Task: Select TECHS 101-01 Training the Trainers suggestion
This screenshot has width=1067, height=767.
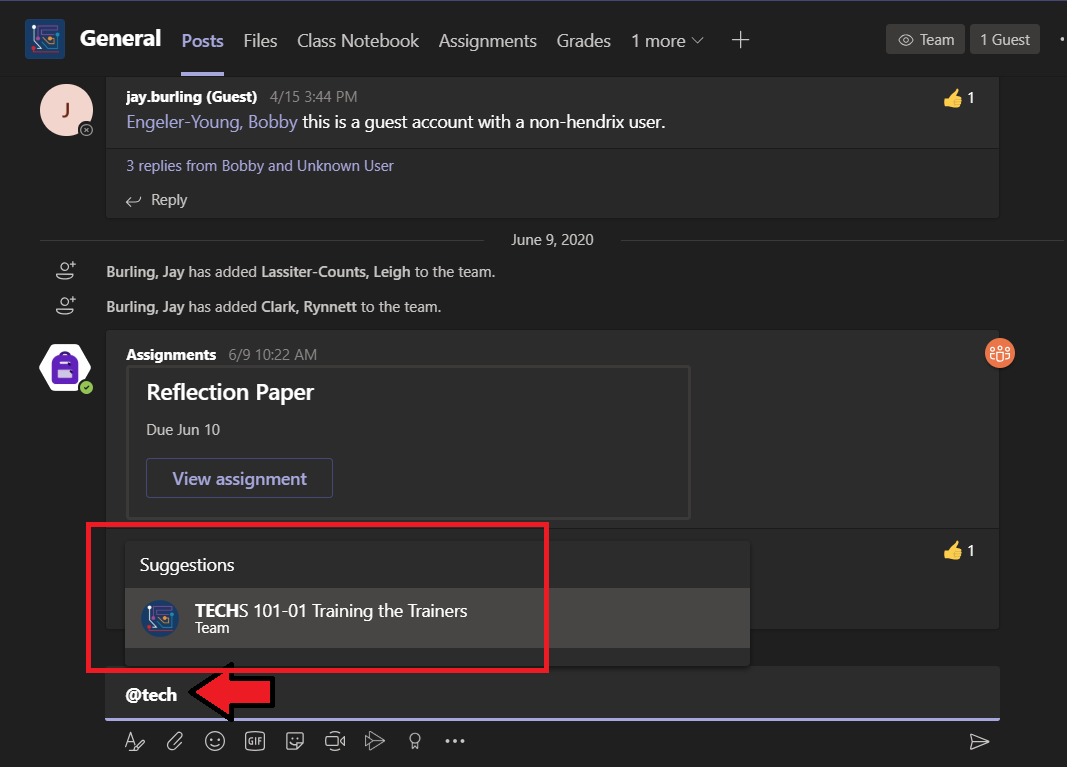Action: pos(437,618)
